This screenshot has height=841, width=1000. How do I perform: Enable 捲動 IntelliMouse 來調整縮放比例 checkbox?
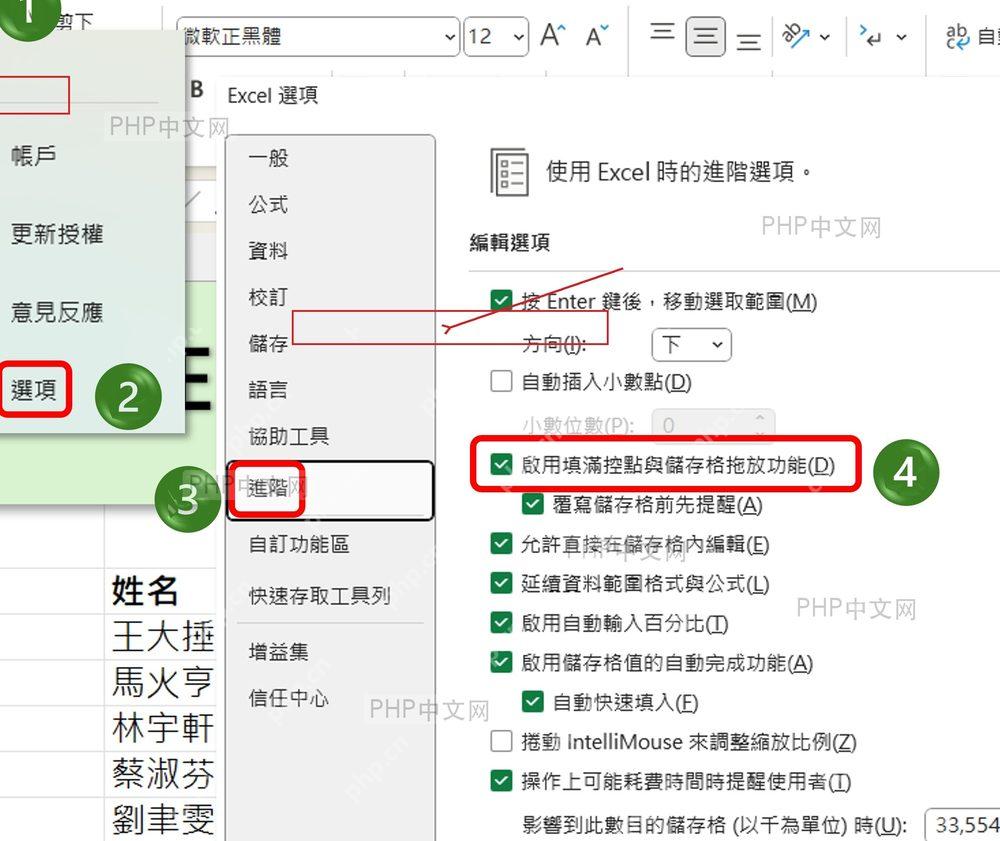click(501, 742)
